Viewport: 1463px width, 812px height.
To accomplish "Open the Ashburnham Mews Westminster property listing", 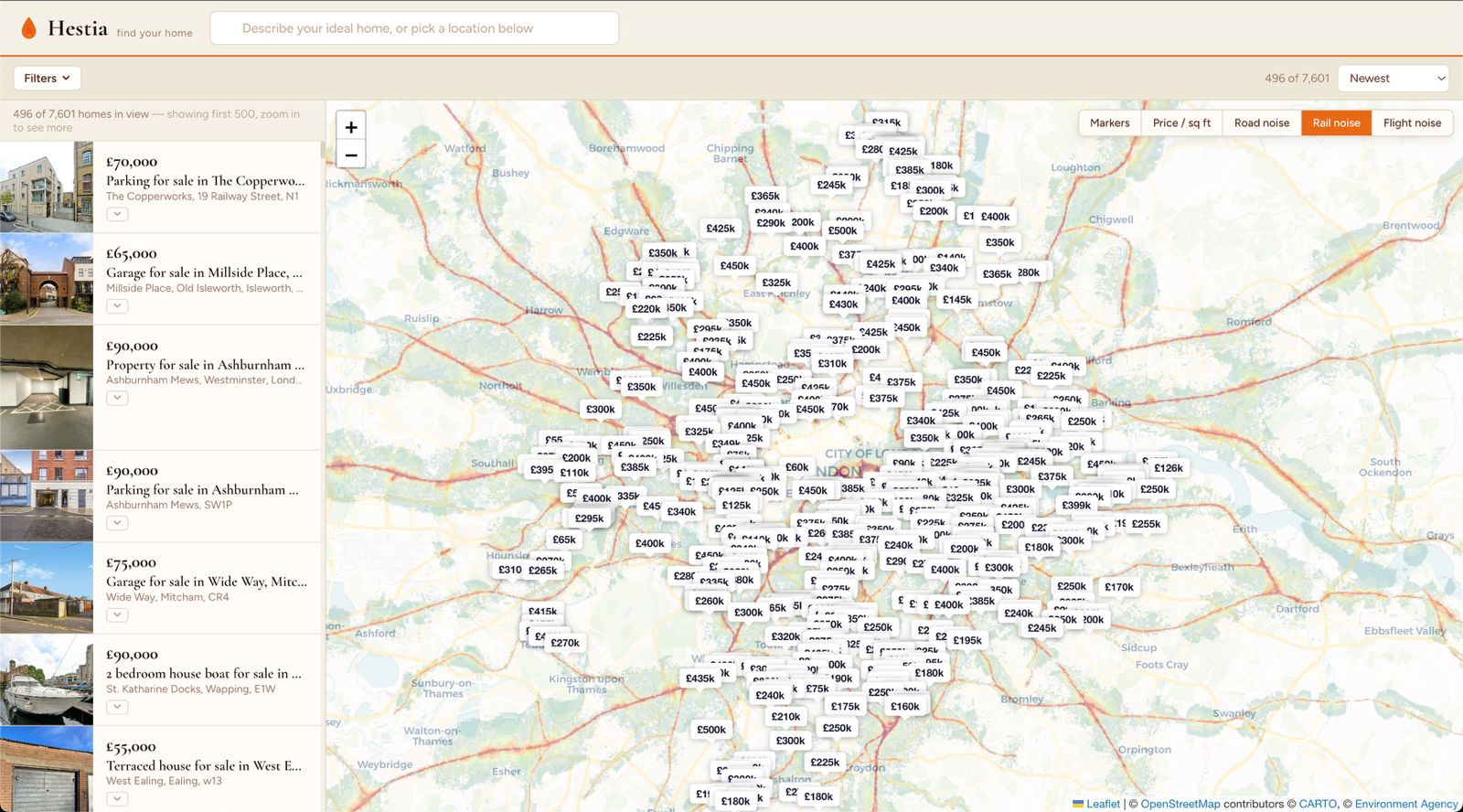I will pyautogui.click(x=205, y=365).
